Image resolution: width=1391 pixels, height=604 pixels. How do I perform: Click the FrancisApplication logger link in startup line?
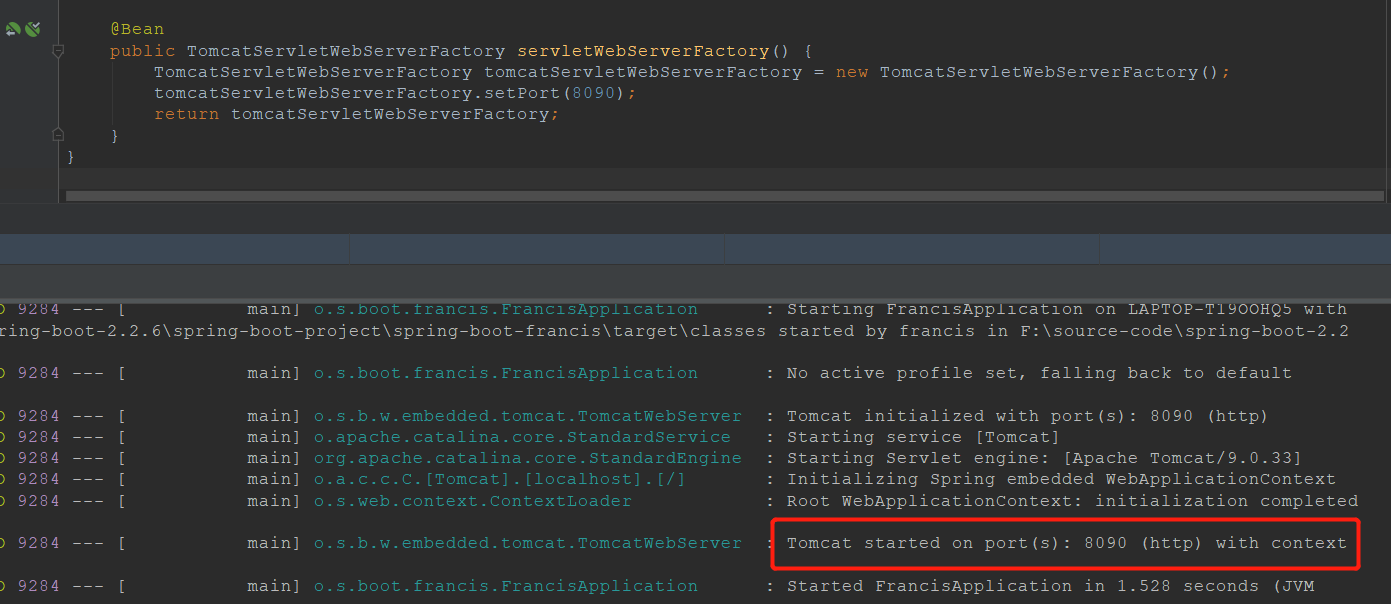tap(505, 309)
